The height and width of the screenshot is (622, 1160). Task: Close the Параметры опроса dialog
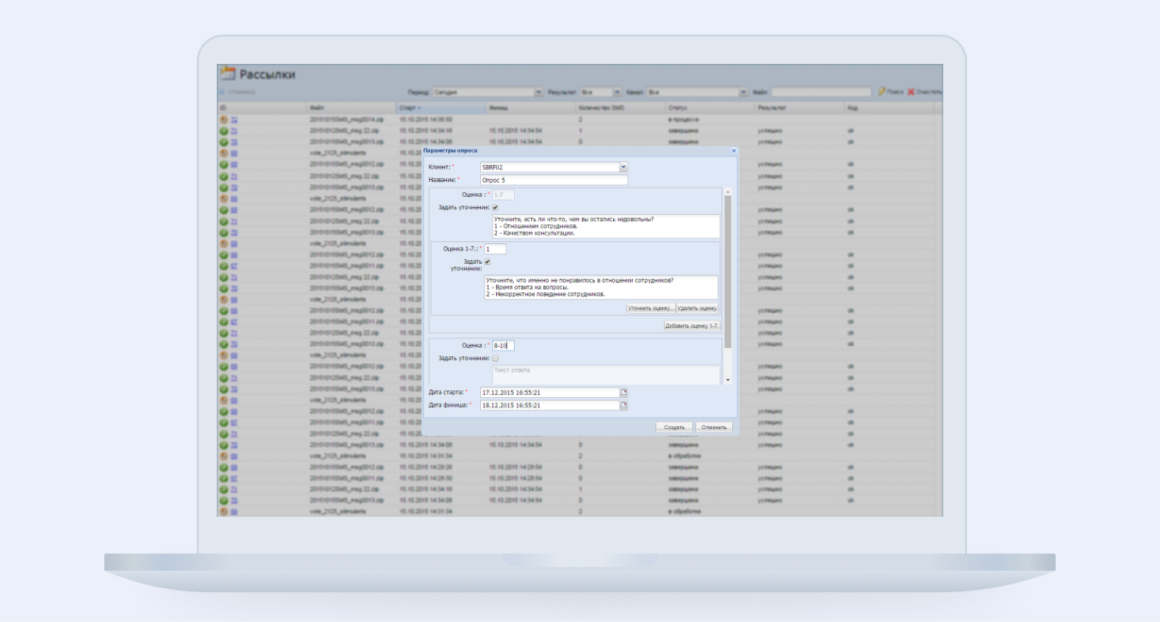733,151
